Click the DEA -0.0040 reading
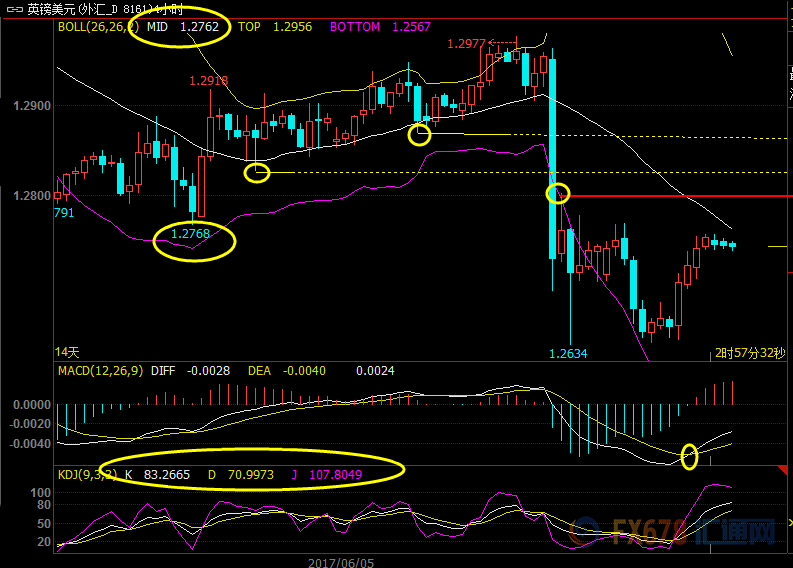The width and height of the screenshot is (793, 568). [x=286, y=371]
